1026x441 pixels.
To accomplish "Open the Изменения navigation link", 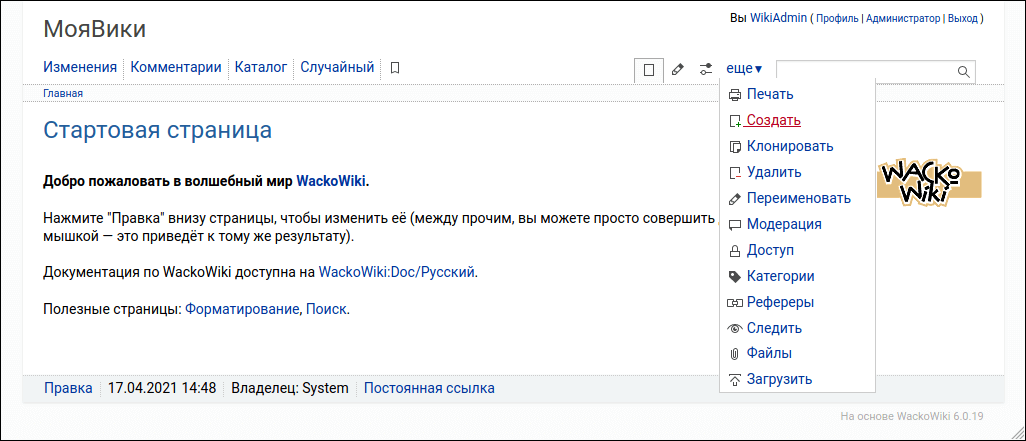I will [80, 68].
